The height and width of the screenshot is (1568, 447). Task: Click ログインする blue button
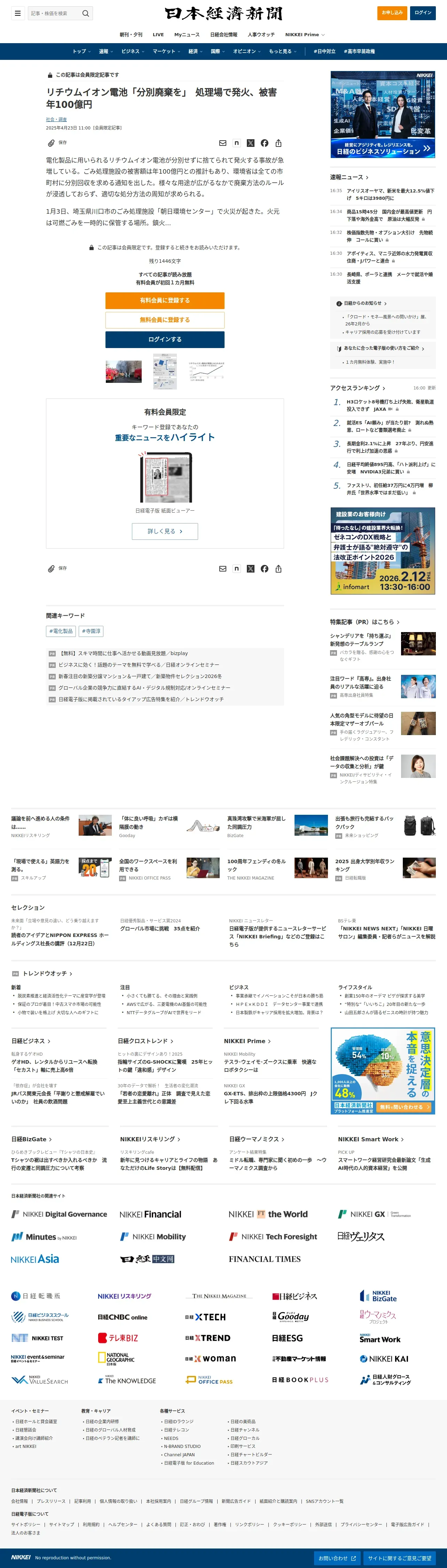(x=164, y=339)
